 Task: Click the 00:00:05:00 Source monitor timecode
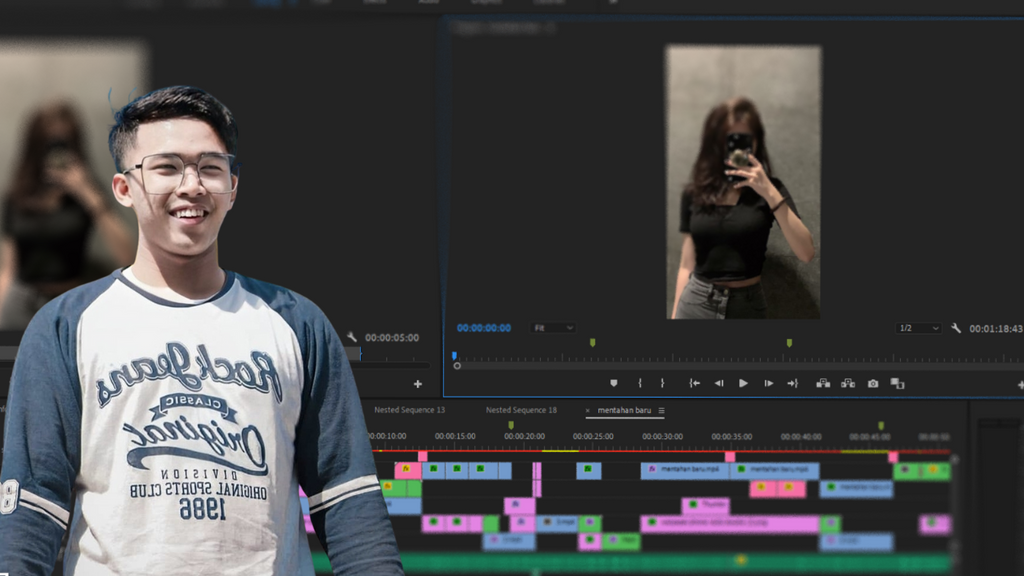click(x=392, y=338)
